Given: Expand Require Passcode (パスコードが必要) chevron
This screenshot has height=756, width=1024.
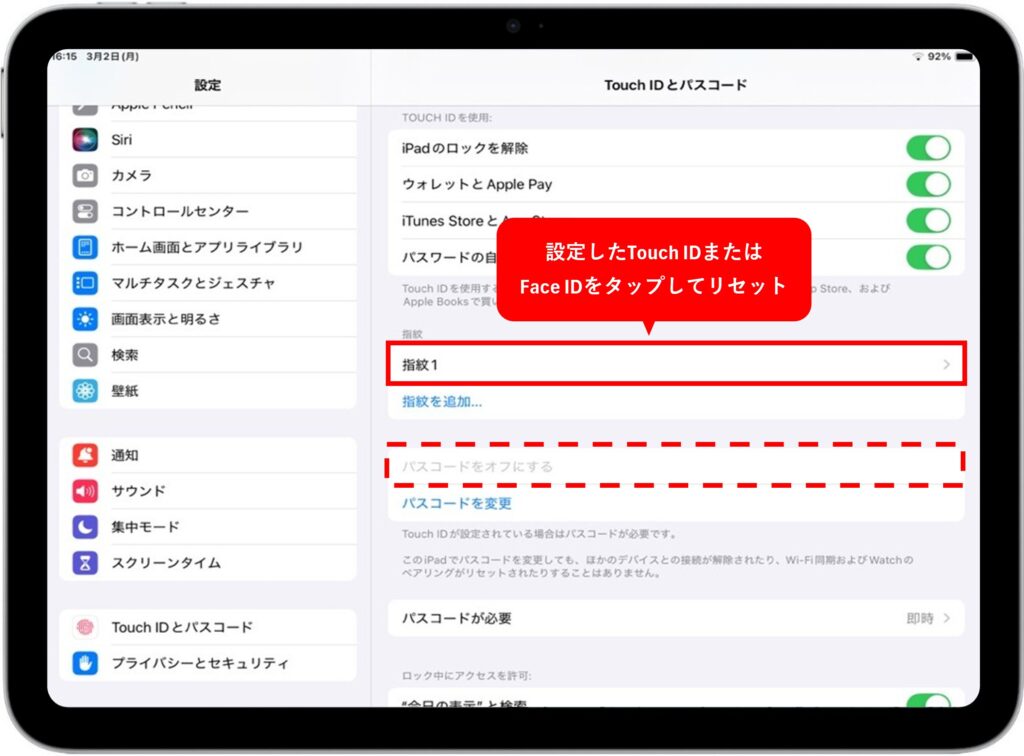Looking at the screenshot, I should point(946,619).
